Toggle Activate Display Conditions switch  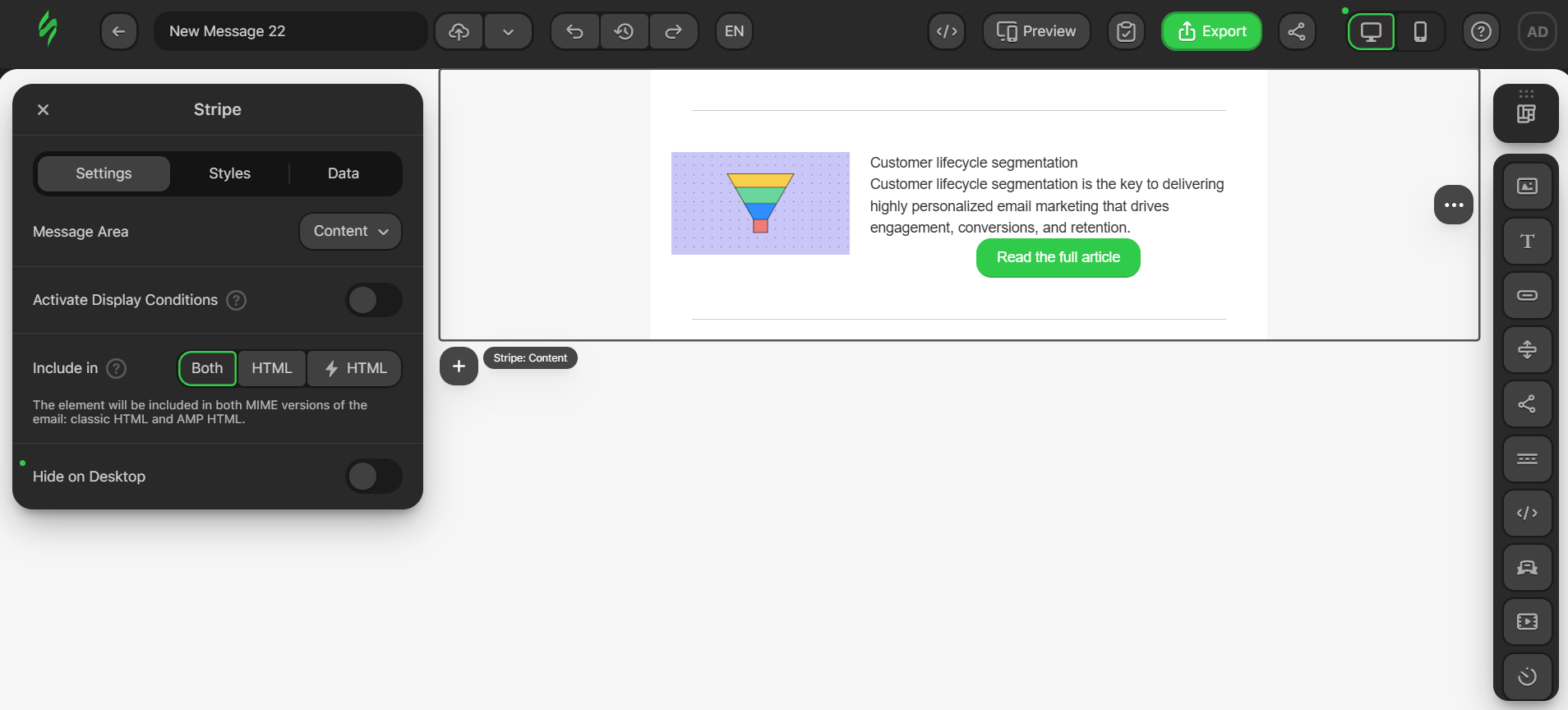click(374, 300)
